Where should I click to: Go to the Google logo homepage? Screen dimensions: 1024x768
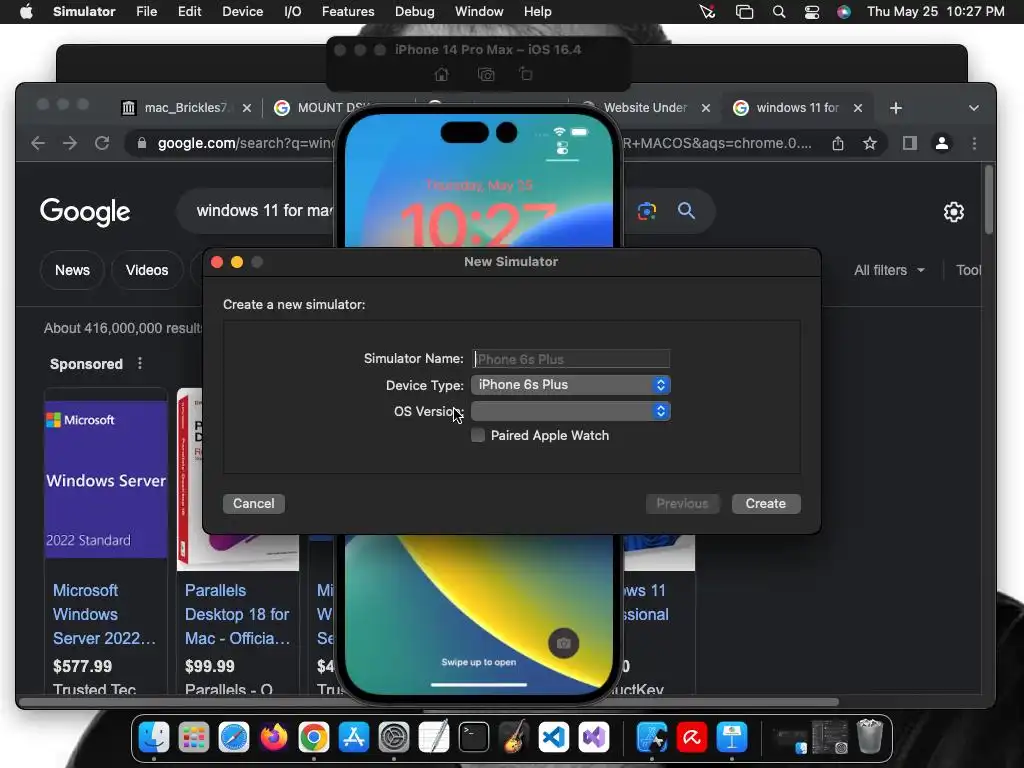(x=85, y=212)
